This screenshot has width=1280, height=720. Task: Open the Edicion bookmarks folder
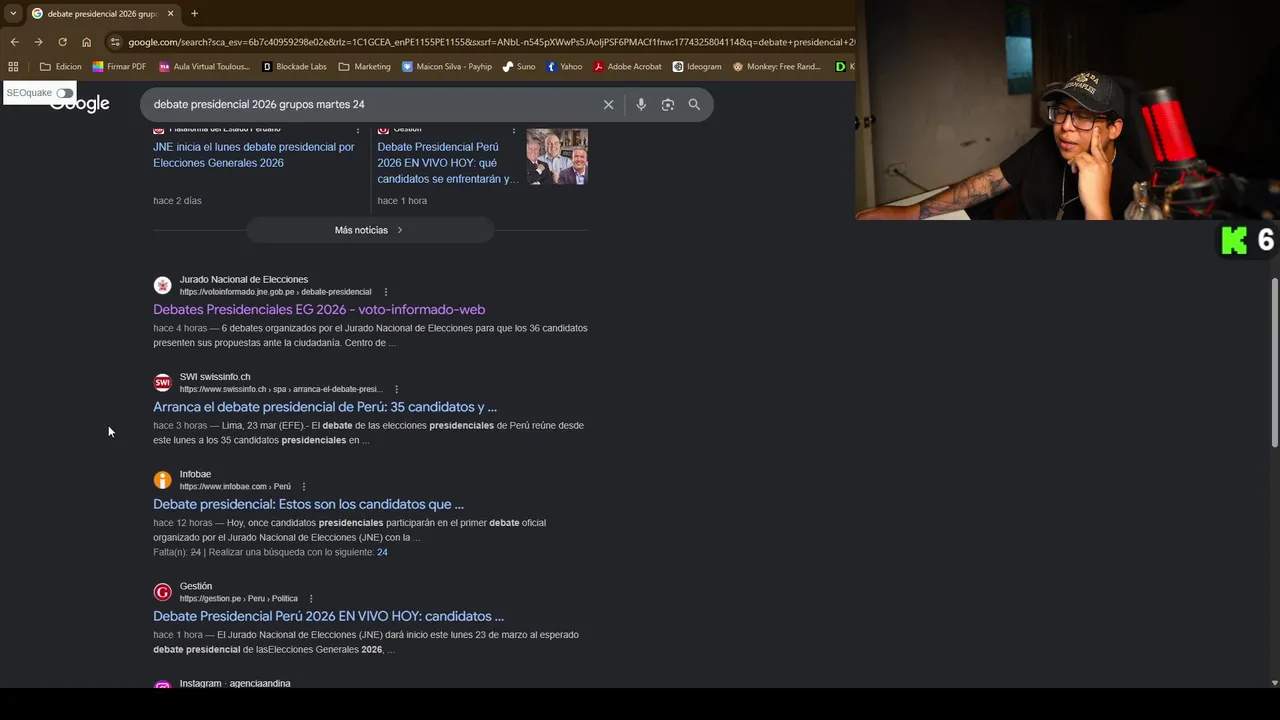pos(61,67)
